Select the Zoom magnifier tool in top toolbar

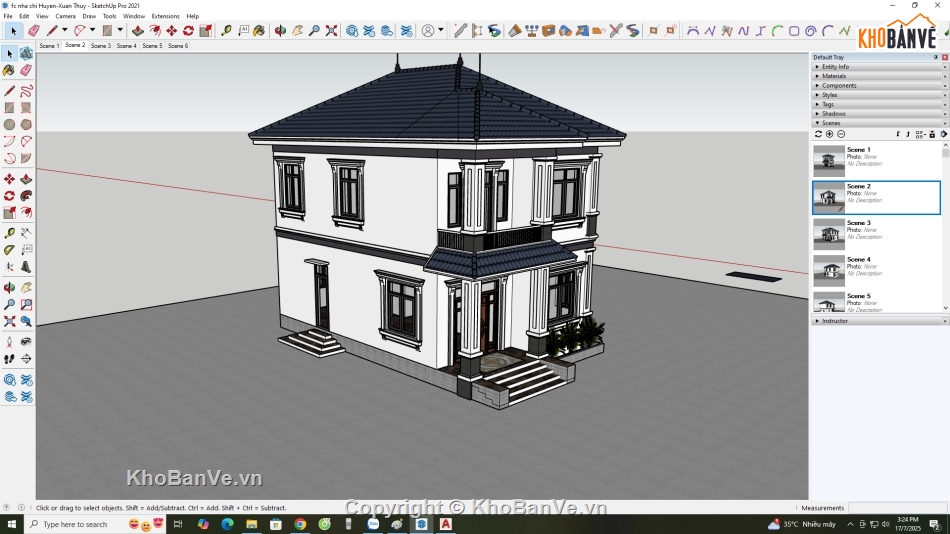[314, 30]
